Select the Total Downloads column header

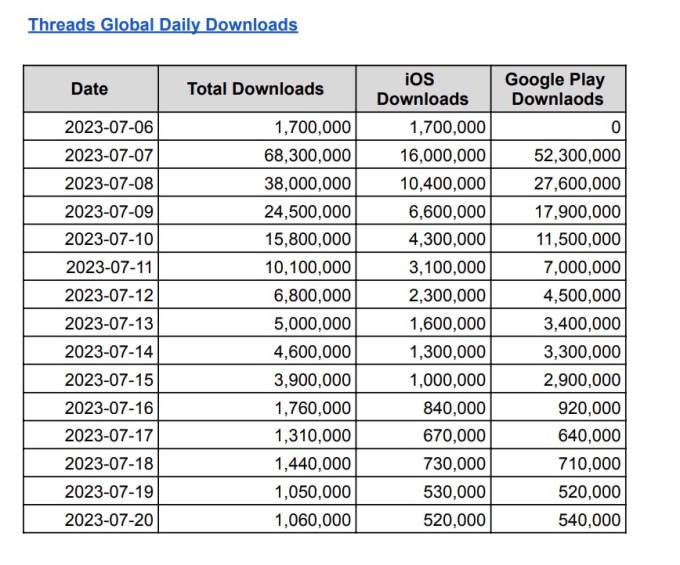tap(255, 89)
